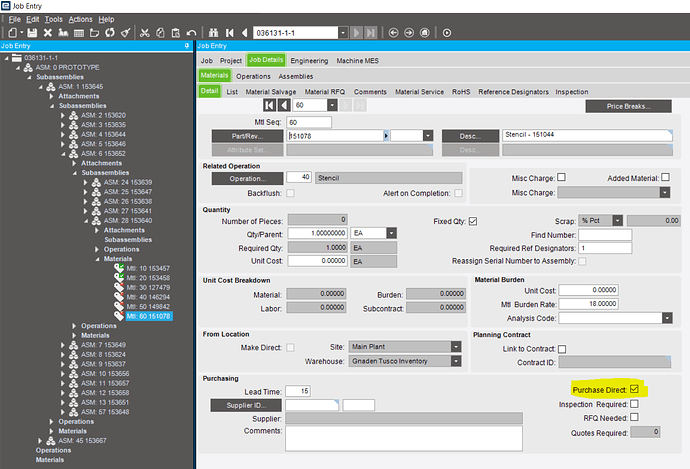Click the tag icon of Mtl: 10 153457
Image resolution: width=690 pixels, height=469 pixels.
(119, 268)
